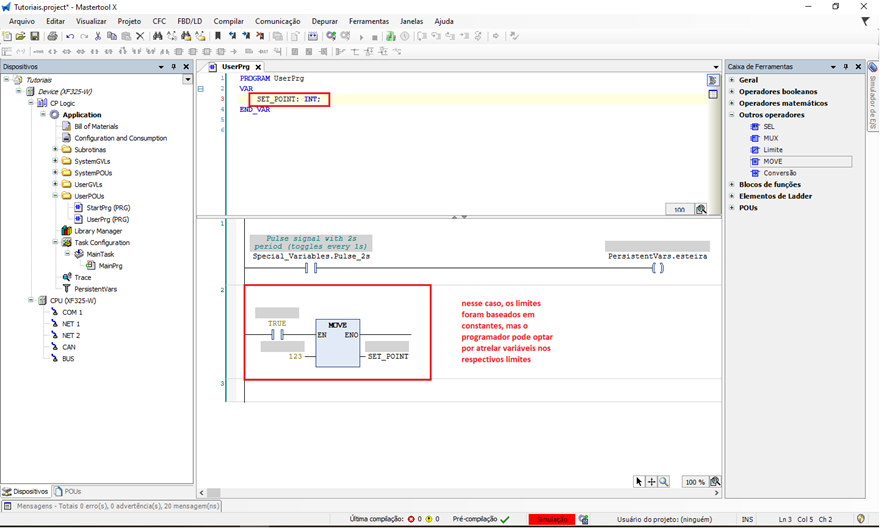The image size is (884, 528).
Task: Click the Save icon in toolbar
Action: pos(35,36)
